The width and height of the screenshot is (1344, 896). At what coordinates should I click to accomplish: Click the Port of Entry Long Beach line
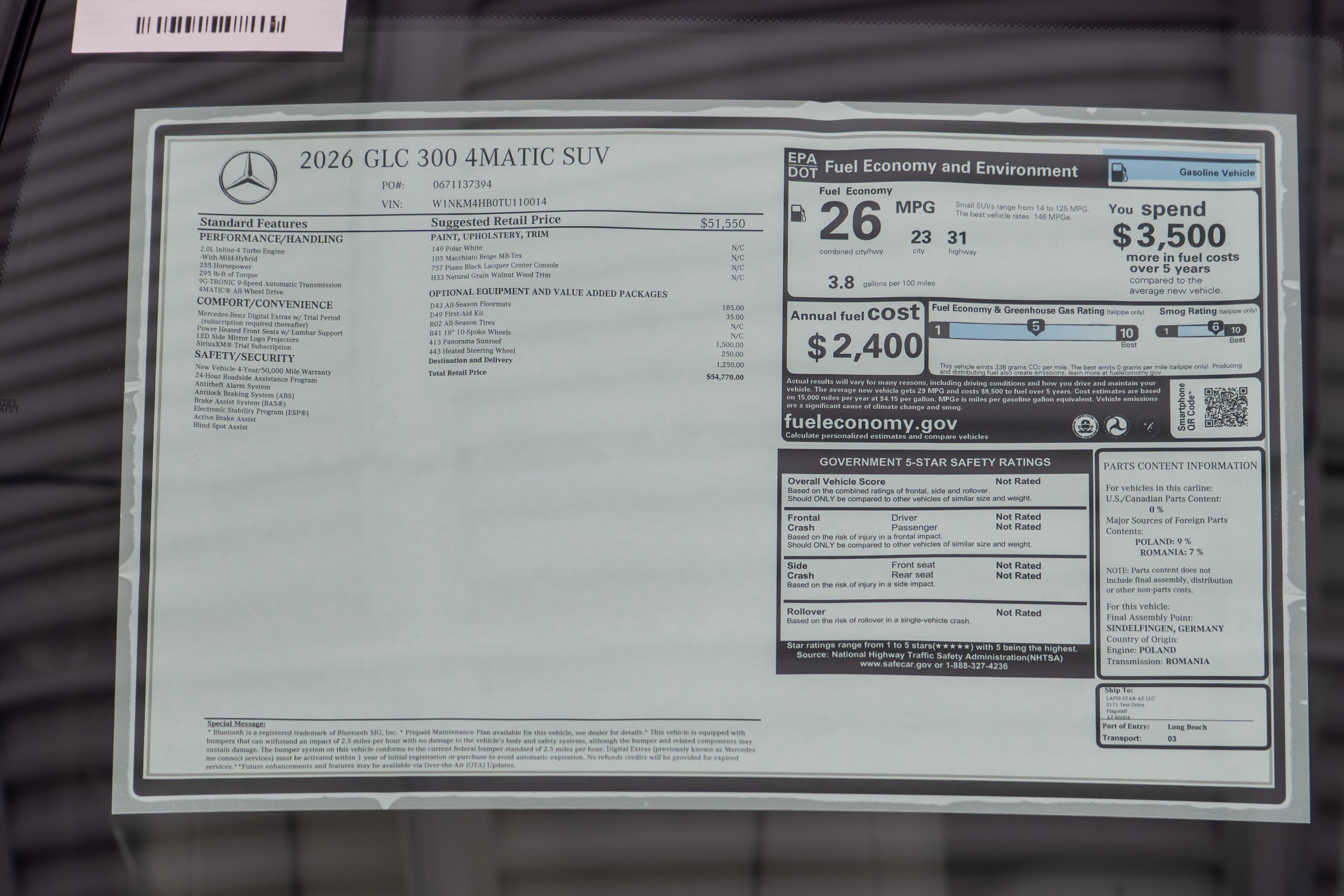pos(1154,727)
